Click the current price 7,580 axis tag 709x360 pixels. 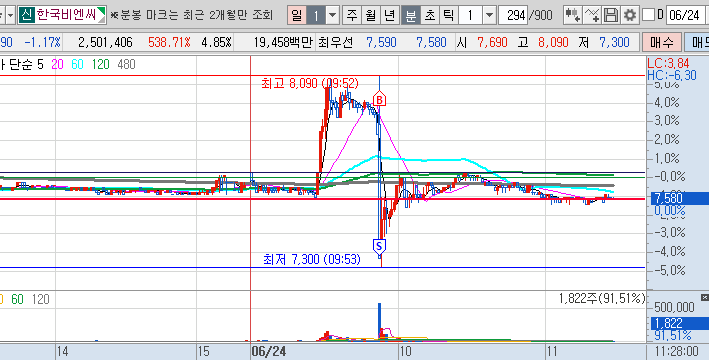pyautogui.click(x=680, y=198)
